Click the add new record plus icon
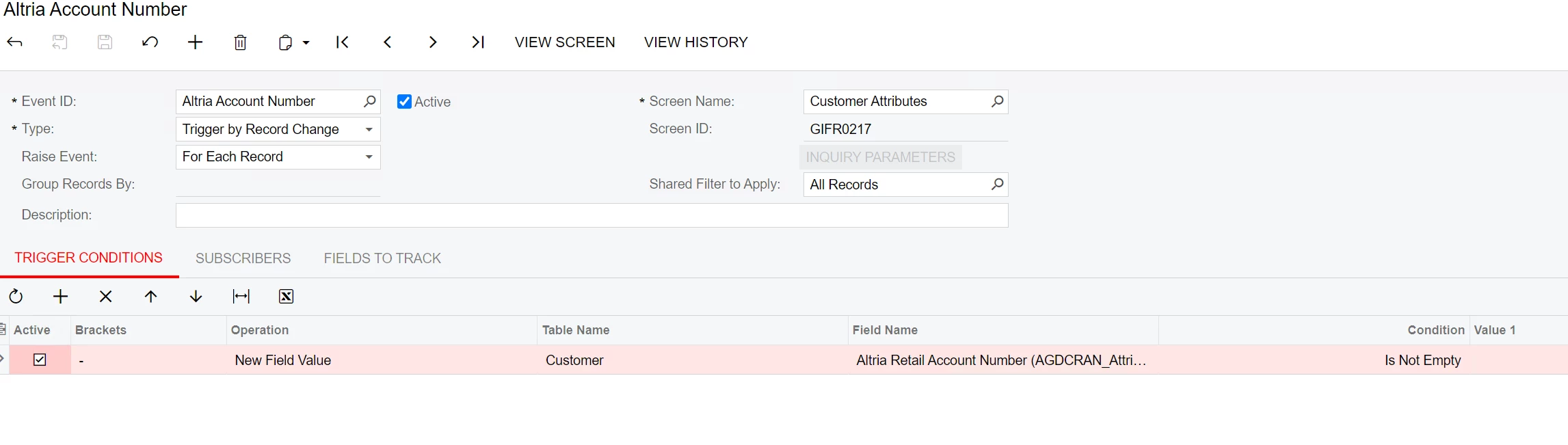Image resolution: width=1568 pixels, height=445 pixels. point(195,42)
